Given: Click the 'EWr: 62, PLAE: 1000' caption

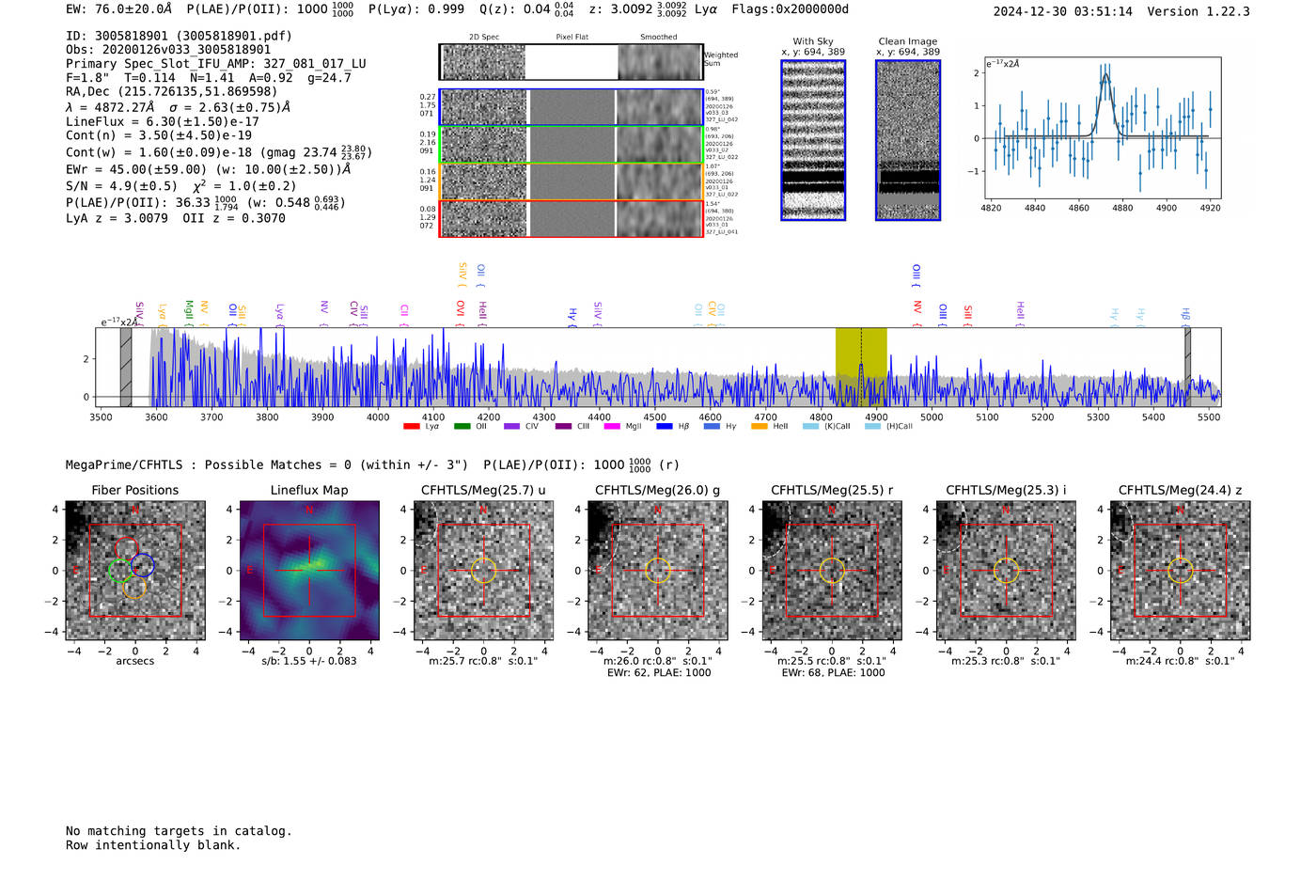Looking at the screenshot, I should [x=659, y=673].
